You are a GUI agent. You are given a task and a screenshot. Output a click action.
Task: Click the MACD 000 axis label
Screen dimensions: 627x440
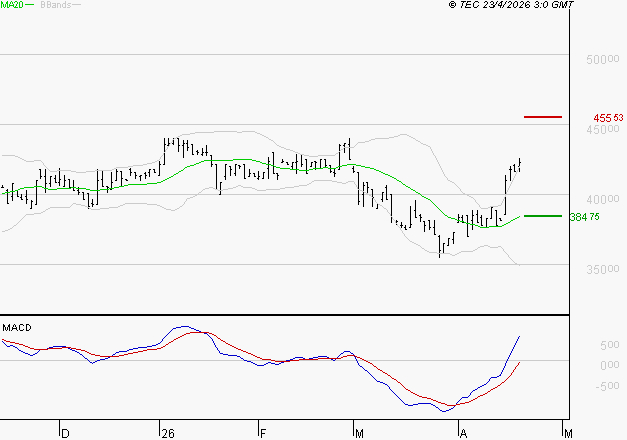610,365
